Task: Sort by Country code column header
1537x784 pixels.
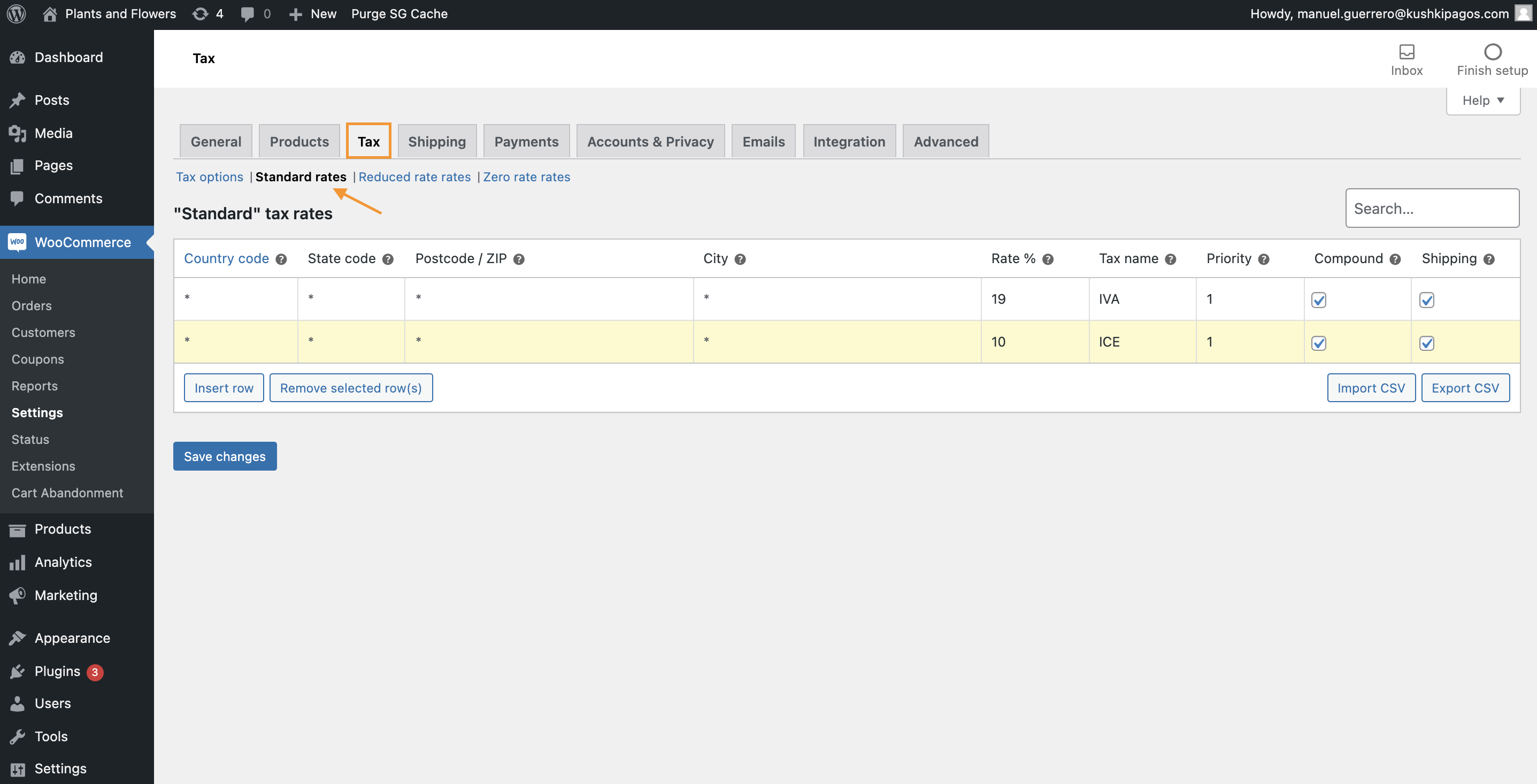Action: (x=226, y=258)
